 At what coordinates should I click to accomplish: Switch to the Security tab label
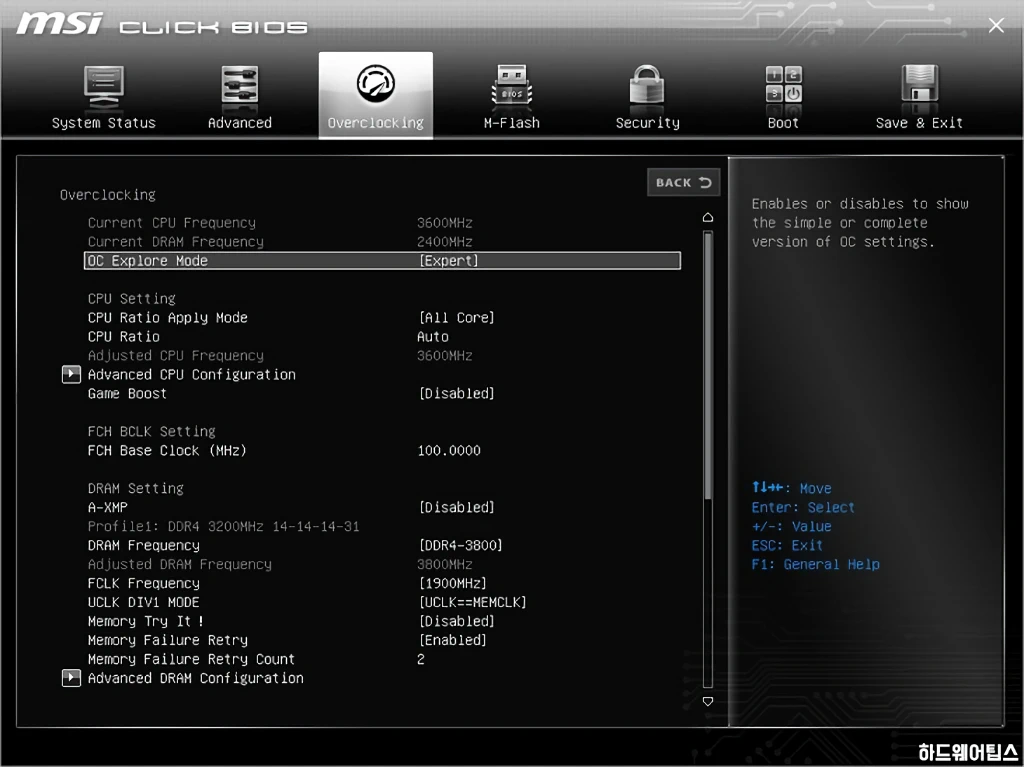click(x=647, y=123)
